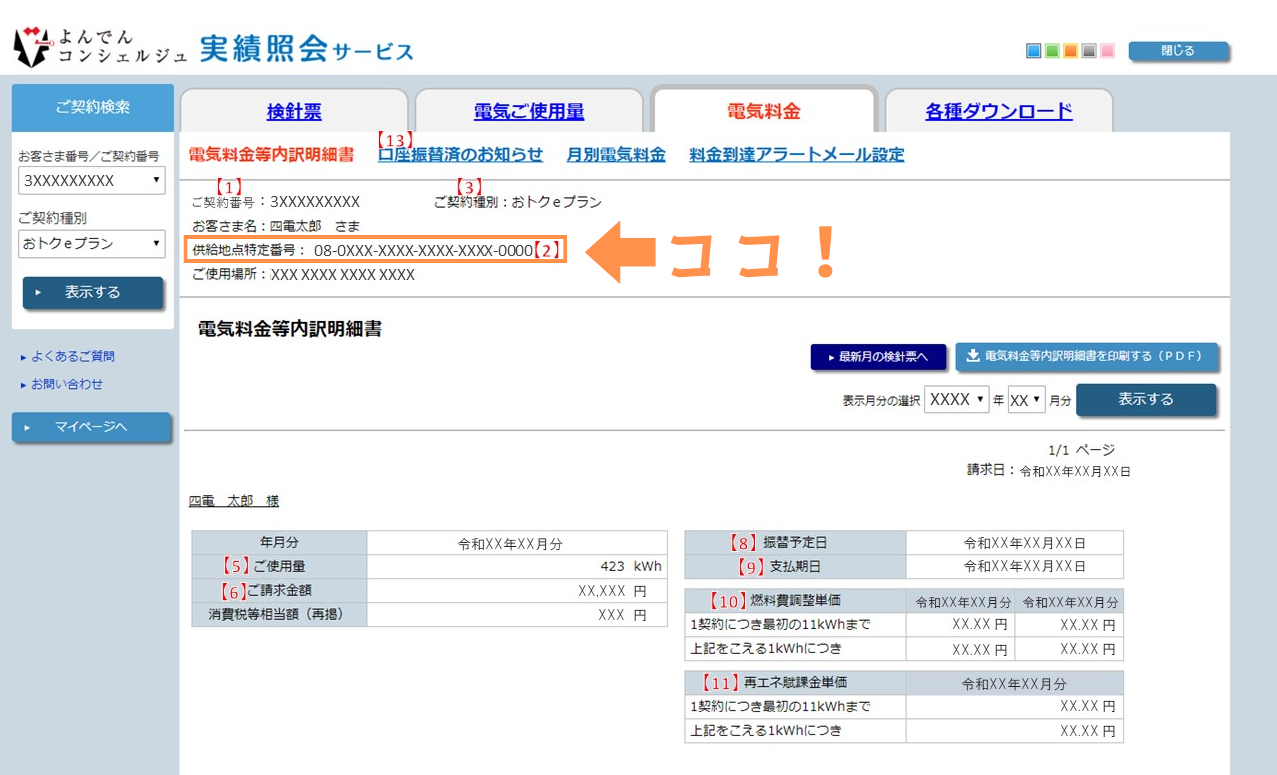Click the 再エネ賦課金単価 header cell
The height and width of the screenshot is (775, 1277).
(795, 683)
